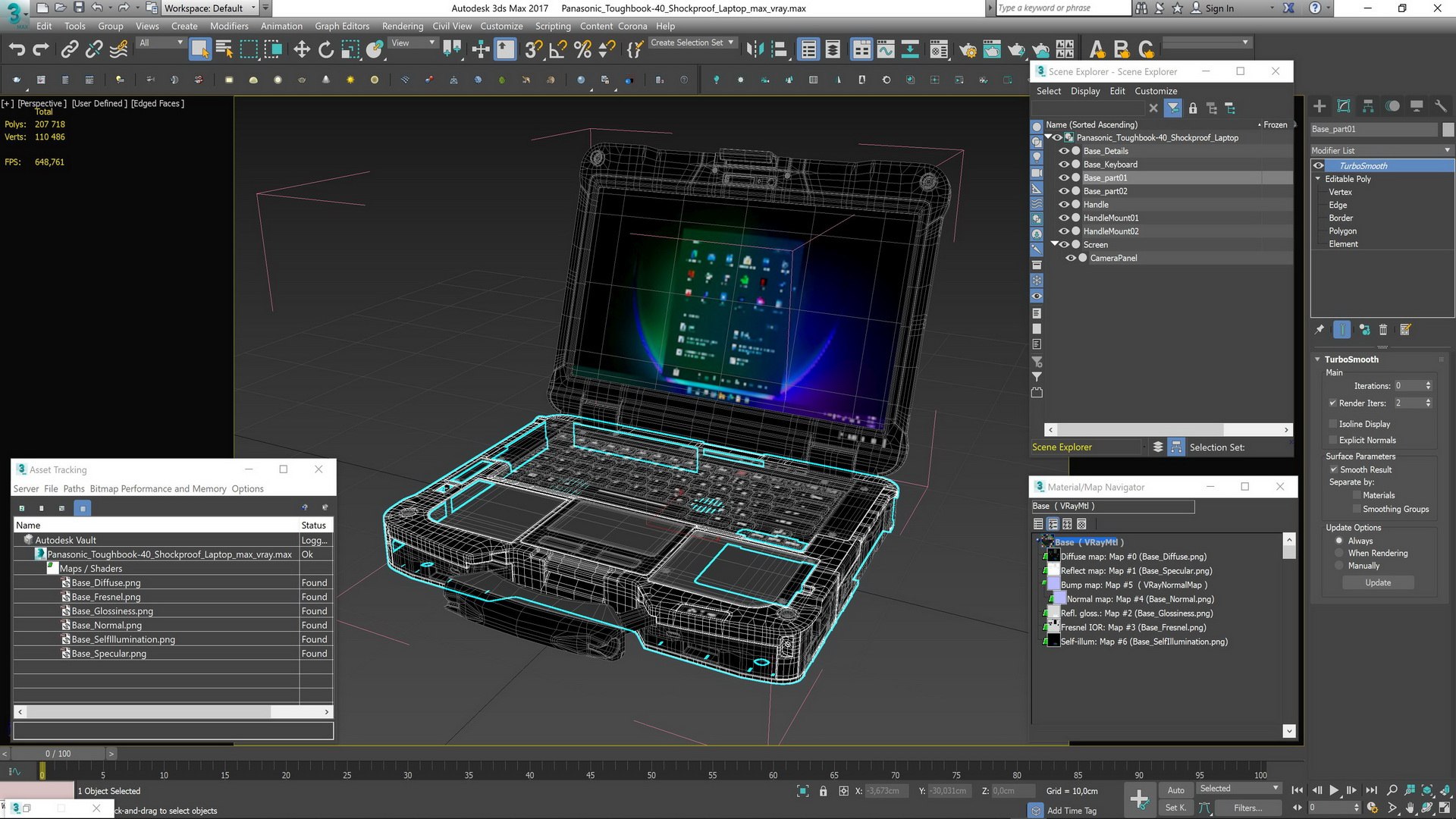1456x819 pixels.
Task: Open the Rendering menu
Action: click(x=403, y=26)
